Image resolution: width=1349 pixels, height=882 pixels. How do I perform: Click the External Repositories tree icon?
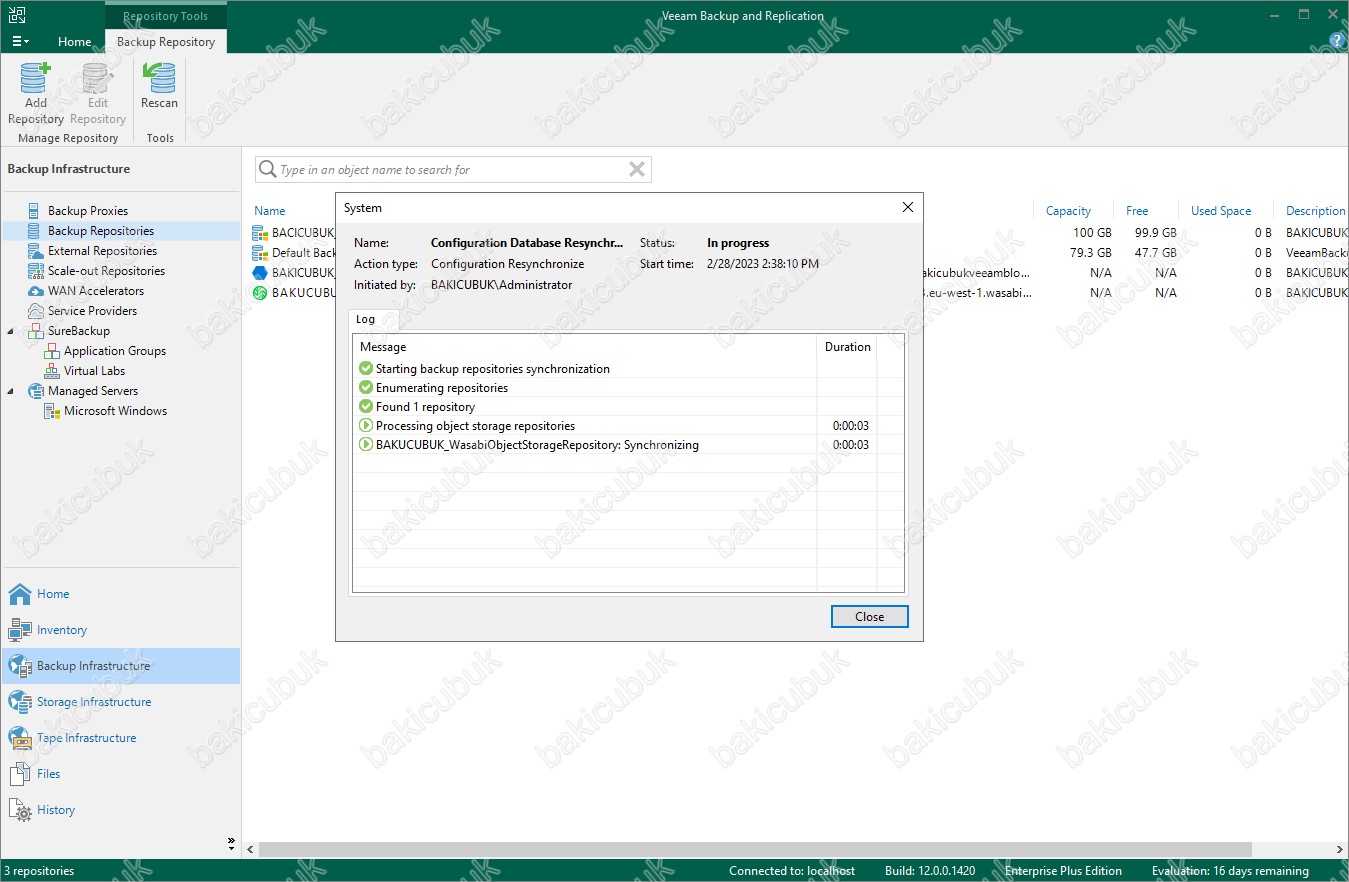pyautogui.click(x=37, y=251)
